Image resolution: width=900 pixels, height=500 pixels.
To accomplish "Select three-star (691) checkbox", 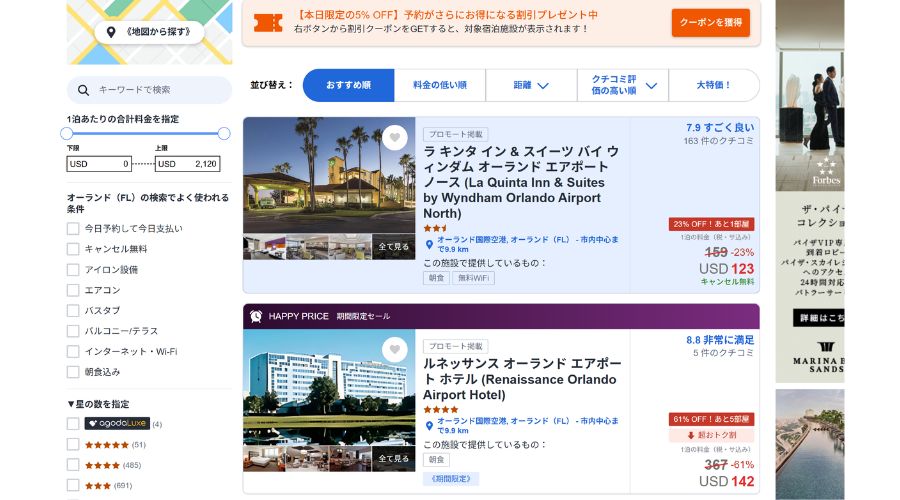I will click(73, 485).
